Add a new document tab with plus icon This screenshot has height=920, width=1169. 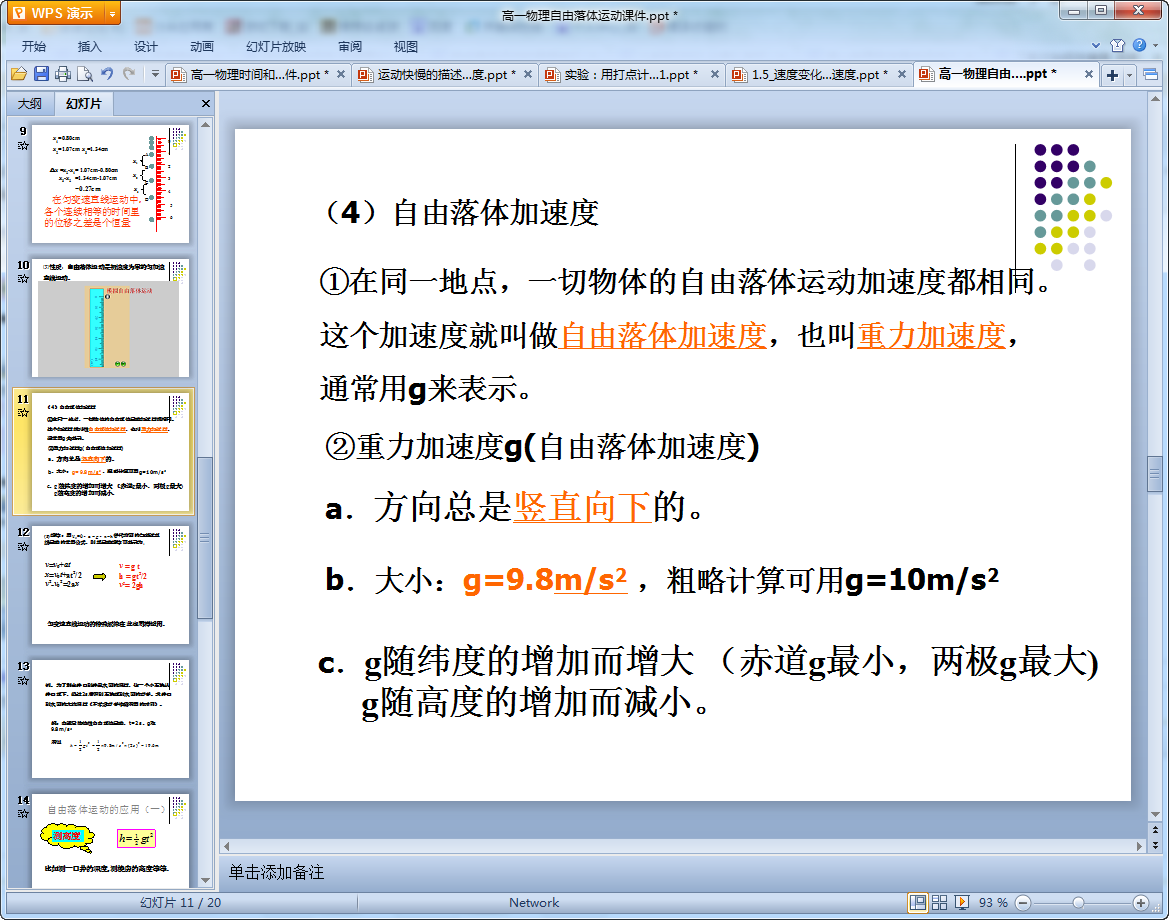(x=1112, y=75)
